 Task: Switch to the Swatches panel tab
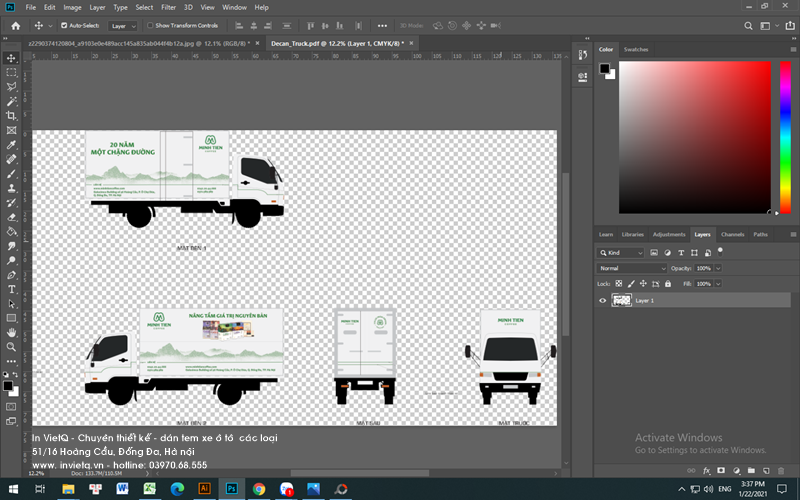(x=635, y=49)
